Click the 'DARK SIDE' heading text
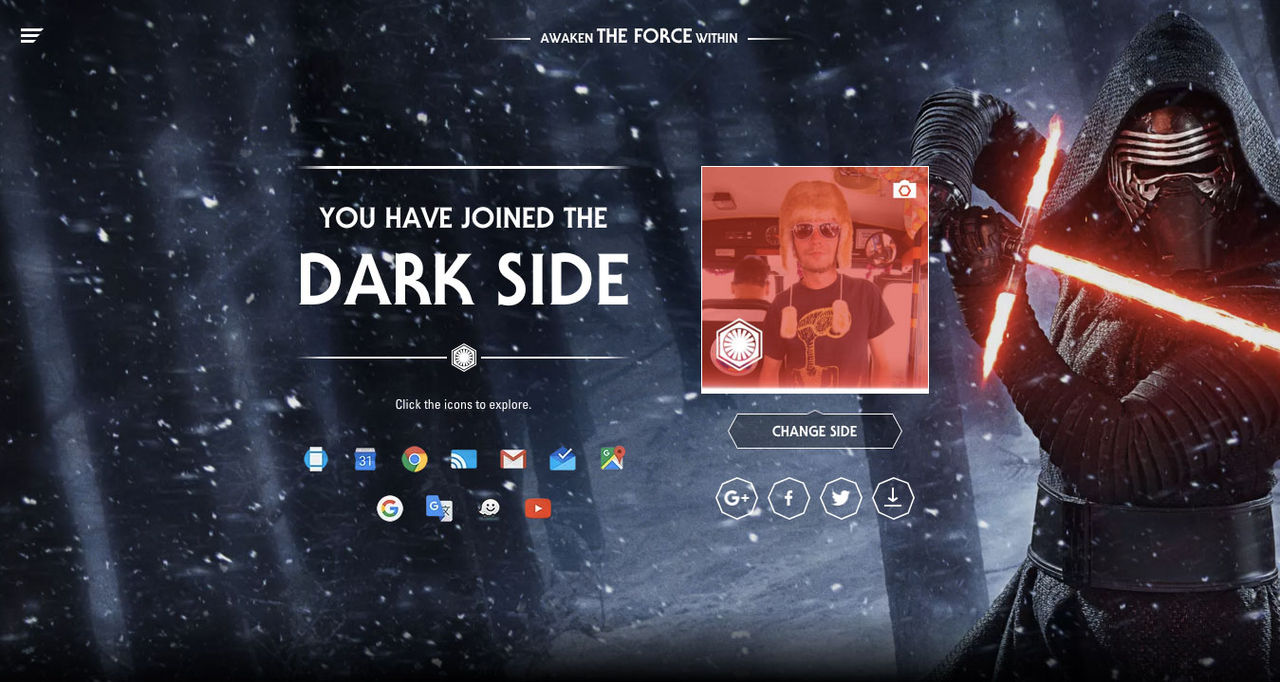The height and width of the screenshot is (682, 1280). [x=464, y=280]
